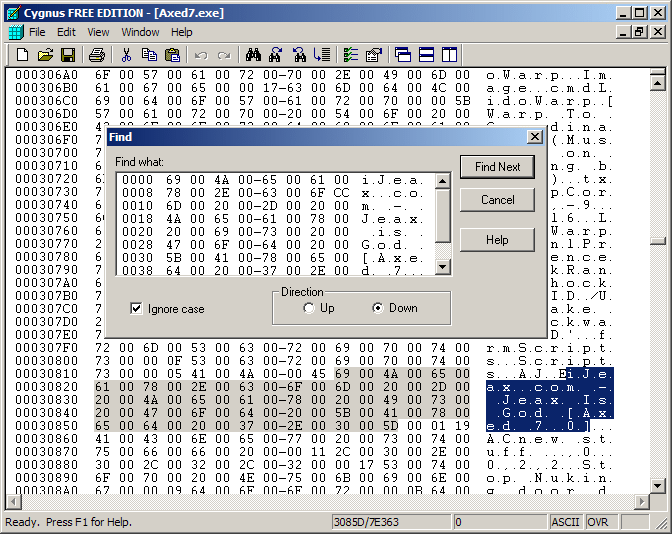The height and width of the screenshot is (534, 672).
Task: Create a new file with toolbar icon
Action: 22,55
